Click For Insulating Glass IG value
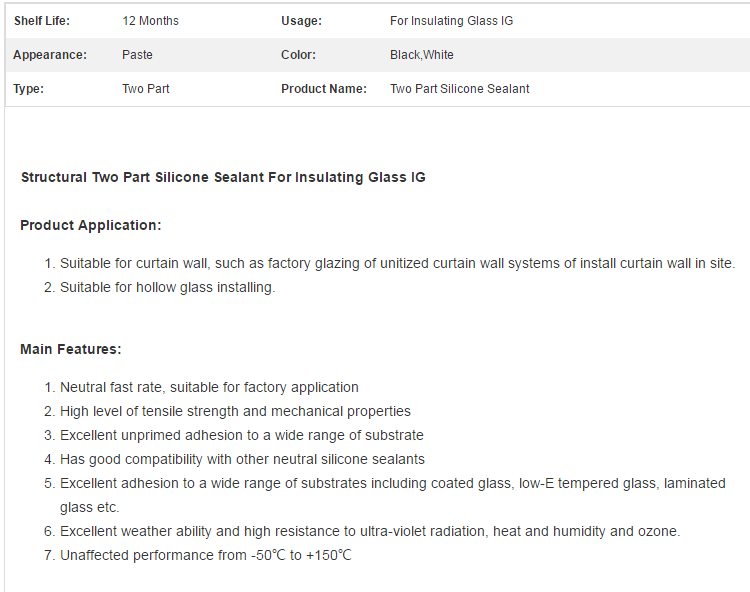 [452, 21]
